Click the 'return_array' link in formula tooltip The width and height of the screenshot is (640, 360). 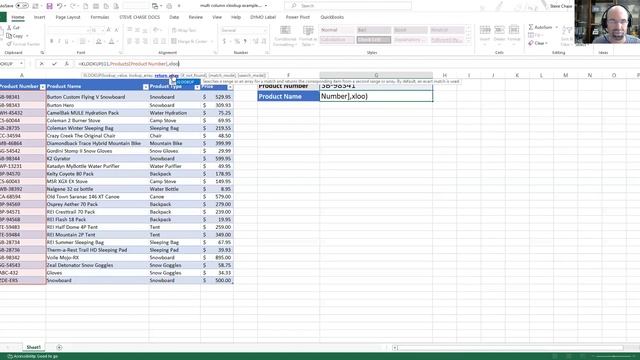tap(167, 76)
